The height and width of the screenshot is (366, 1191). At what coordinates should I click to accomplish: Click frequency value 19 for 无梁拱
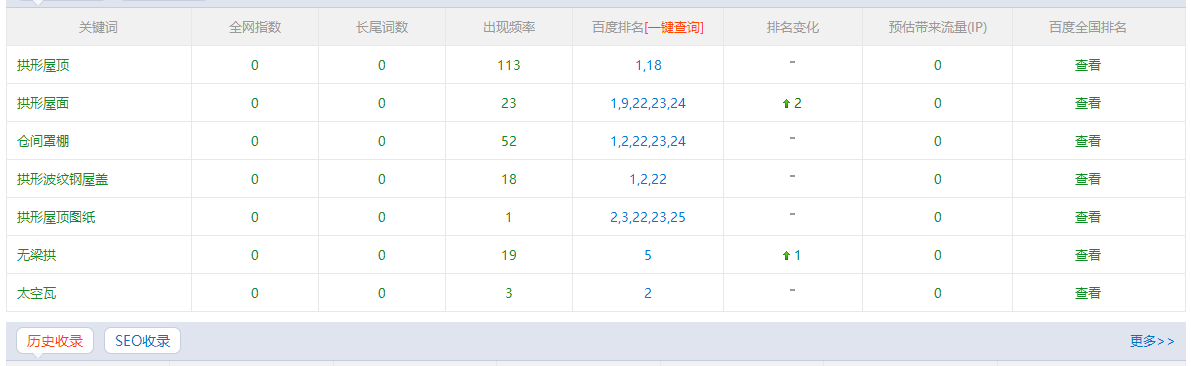point(509,255)
